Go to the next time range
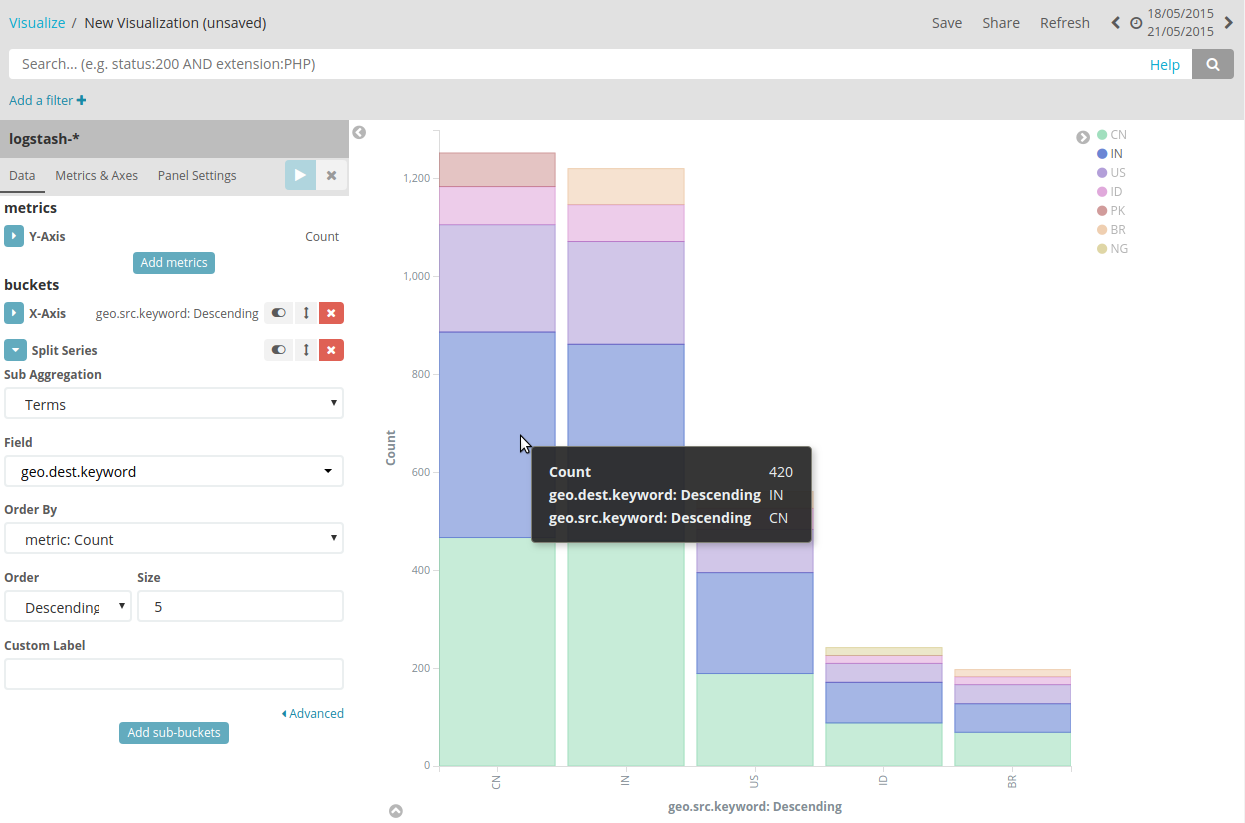The image size is (1245, 823). pos(1229,23)
